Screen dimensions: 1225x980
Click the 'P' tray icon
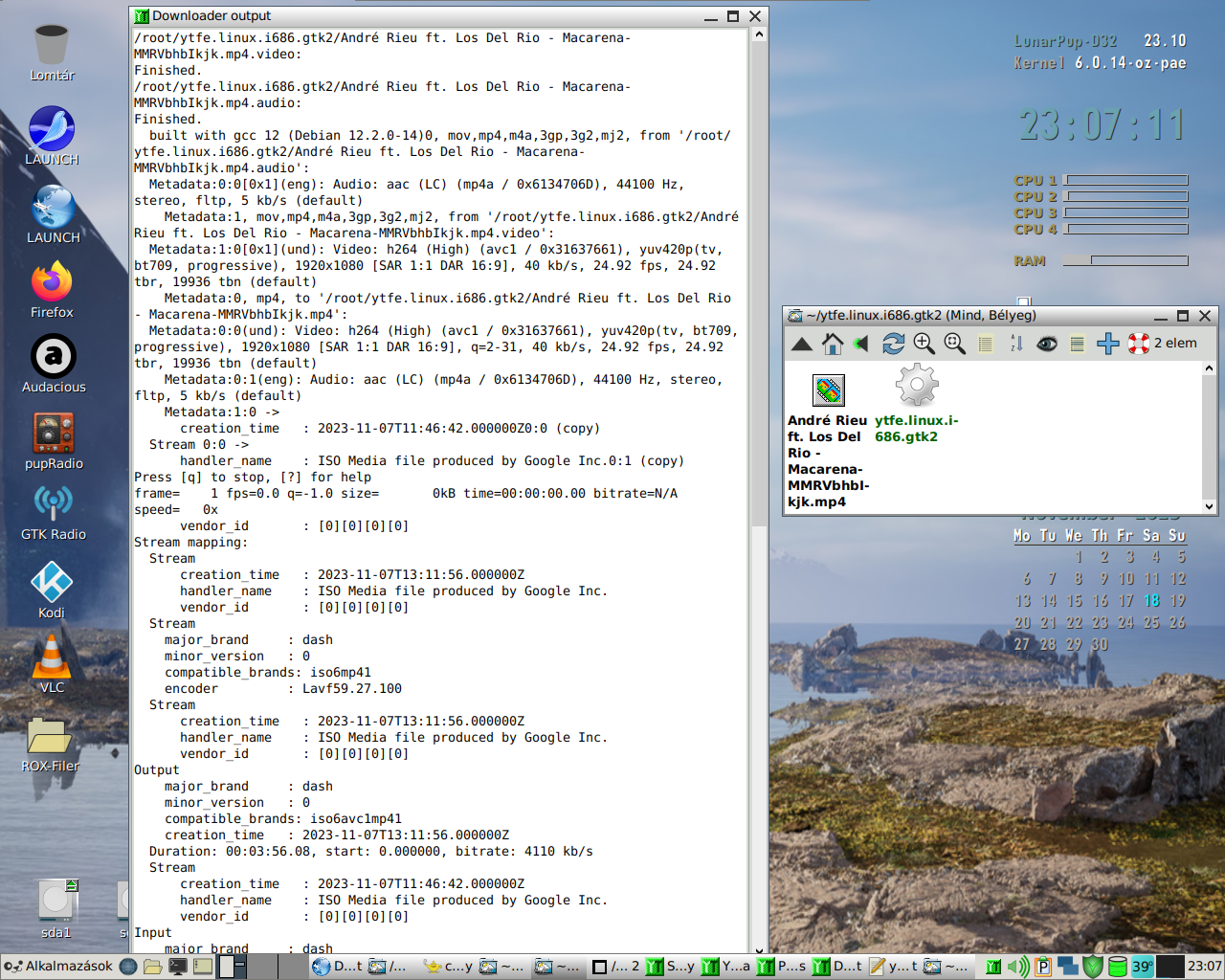(1043, 967)
